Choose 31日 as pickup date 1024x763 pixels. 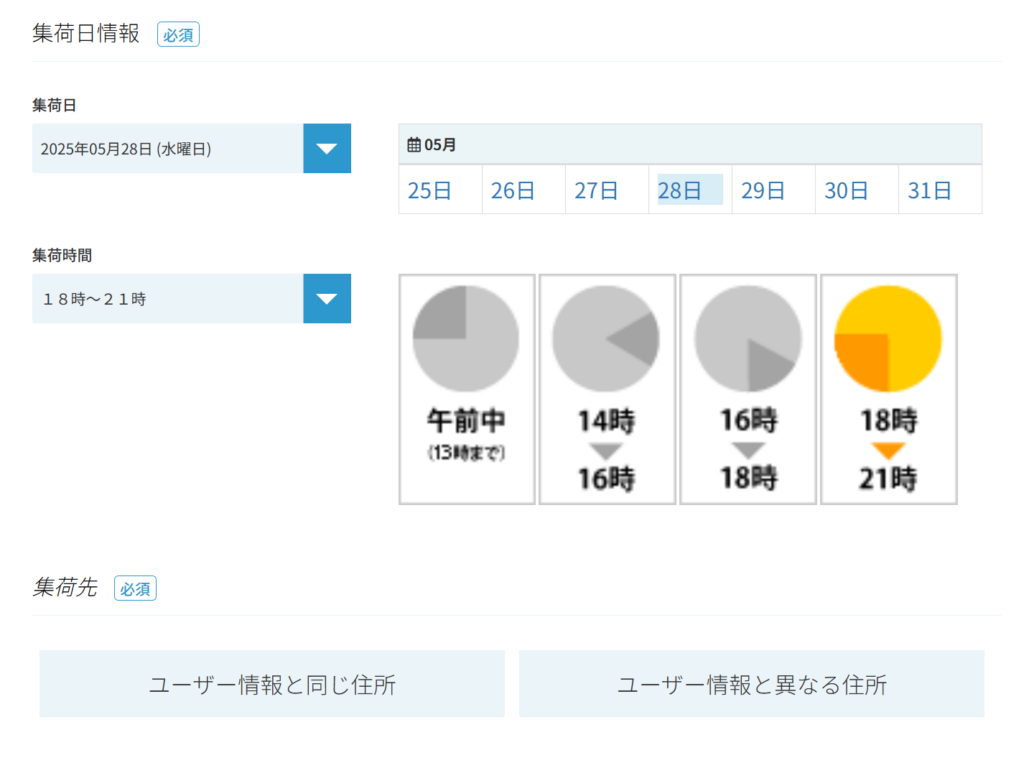(930, 191)
